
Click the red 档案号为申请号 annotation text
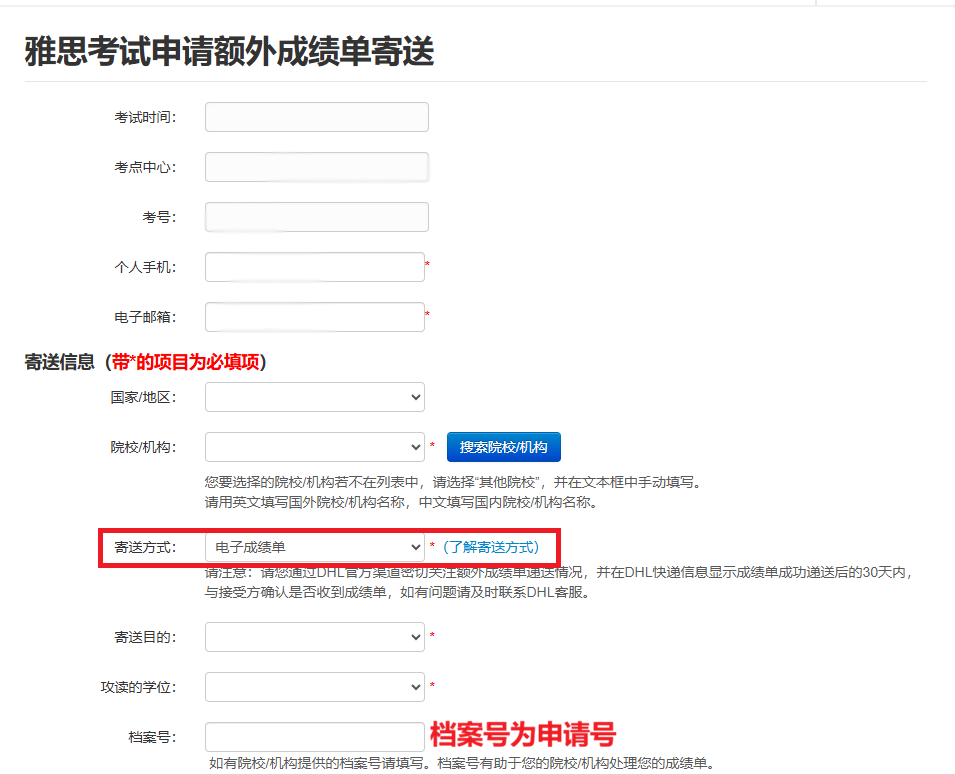coord(522,735)
